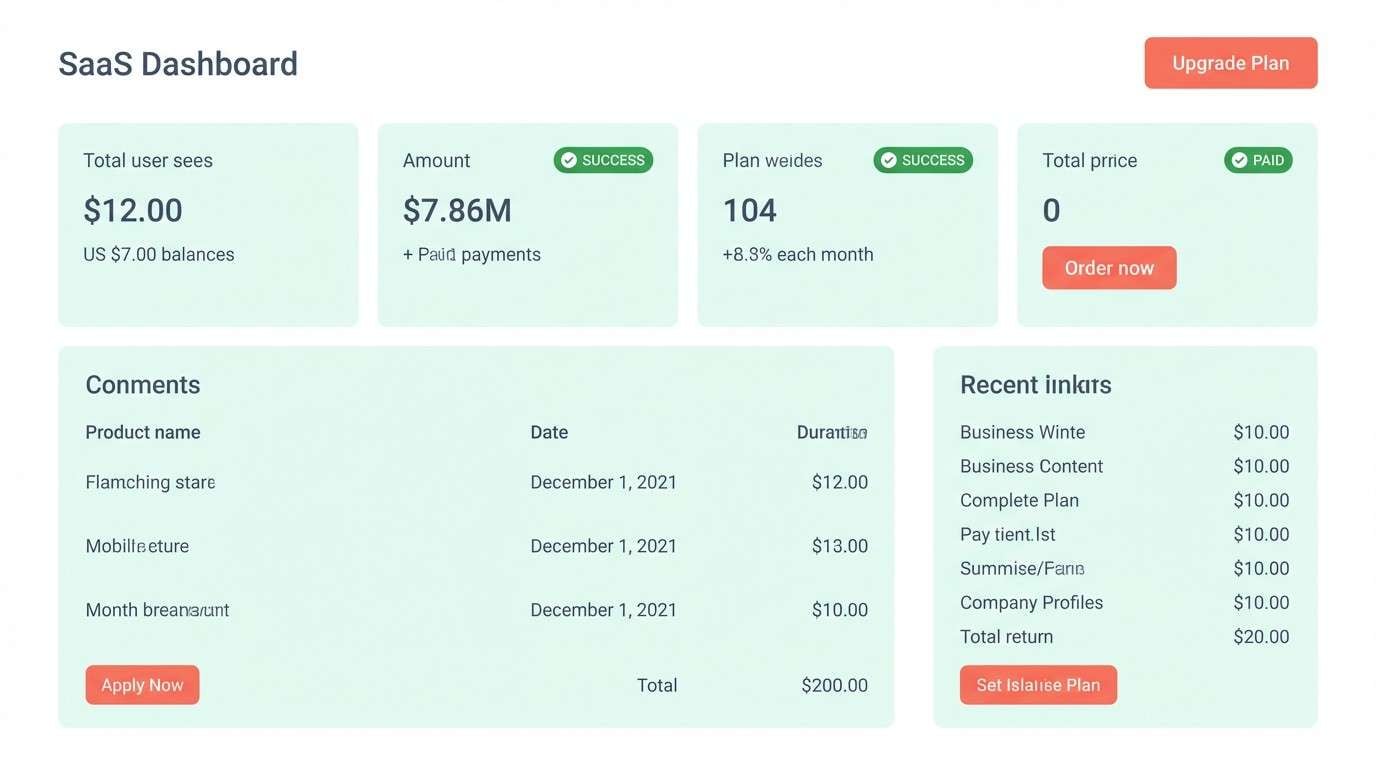Select the Complete Plan entry
Image resolution: width=1376 pixels, height=768 pixels.
tap(1019, 500)
